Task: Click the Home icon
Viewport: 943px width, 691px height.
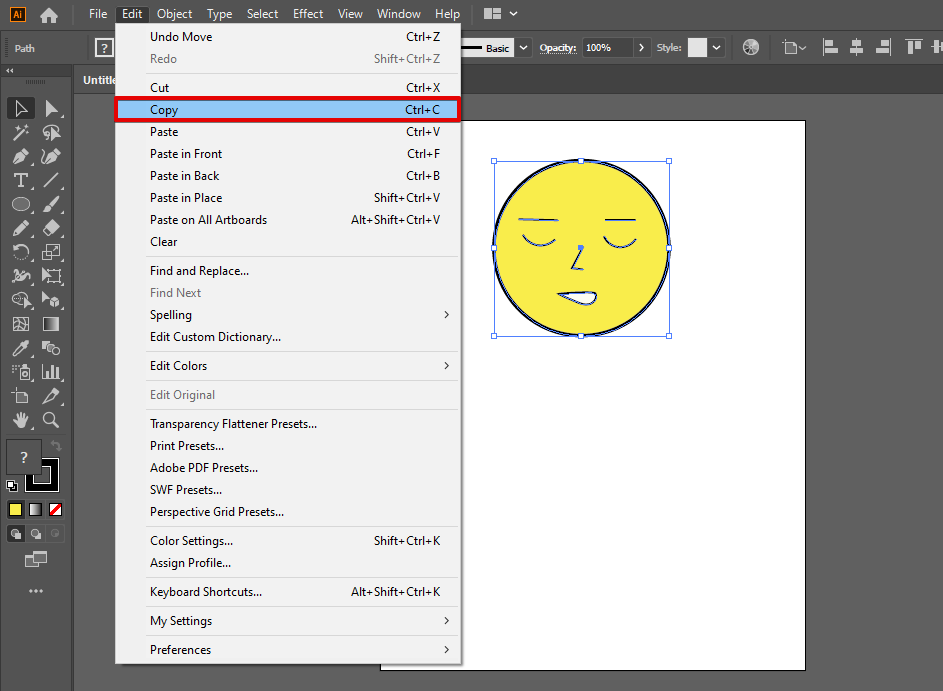Action: point(48,15)
